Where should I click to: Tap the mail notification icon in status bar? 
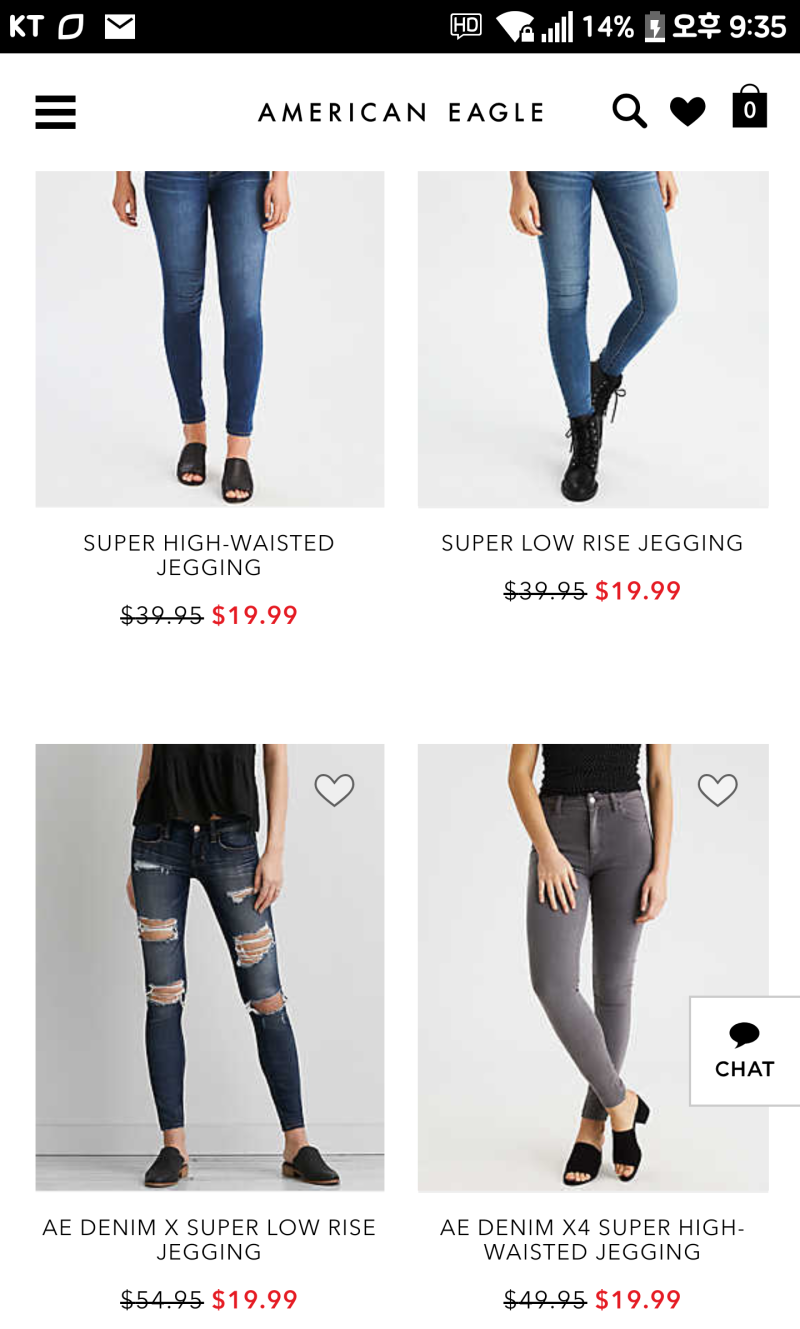120,27
